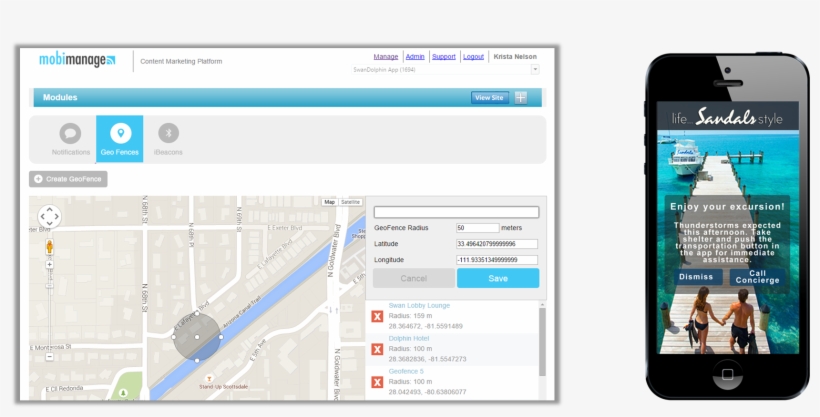
Task: Click the Manage link
Action: pos(386,57)
